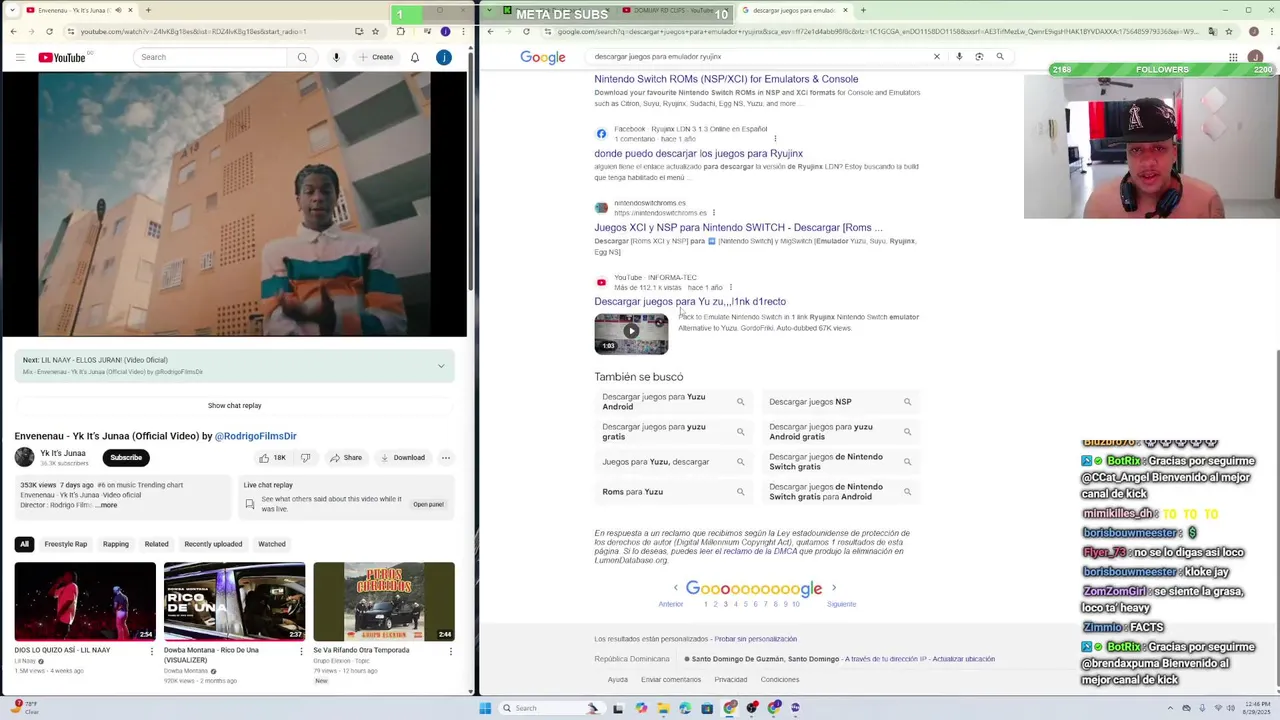The height and width of the screenshot is (720, 1280).
Task: Open options for the Facebook Ryujinx result
Action: click(775, 139)
